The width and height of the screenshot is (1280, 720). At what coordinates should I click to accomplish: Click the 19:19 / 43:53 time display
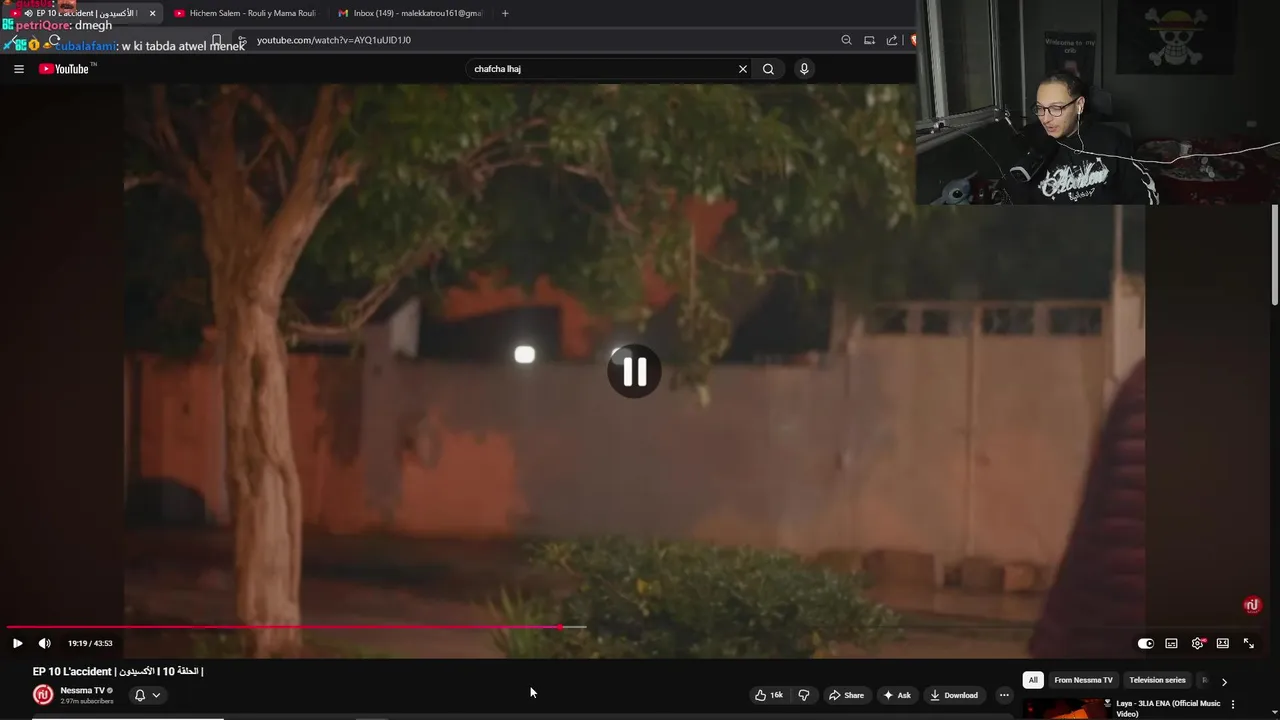(90, 643)
